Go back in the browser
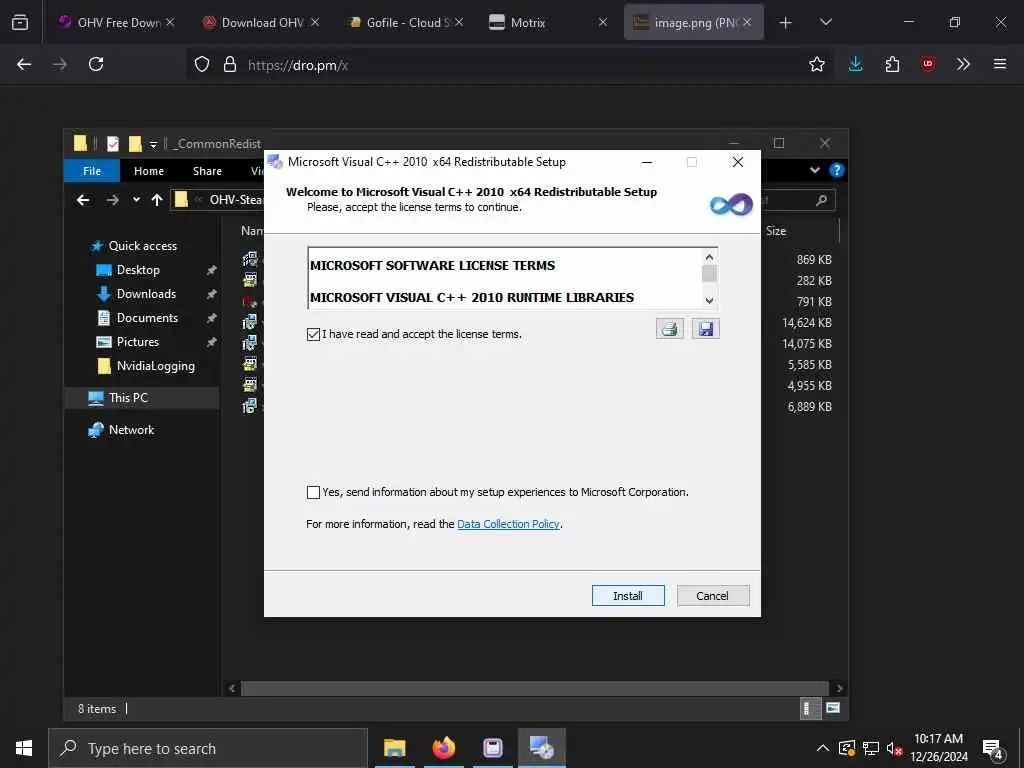 (x=24, y=64)
